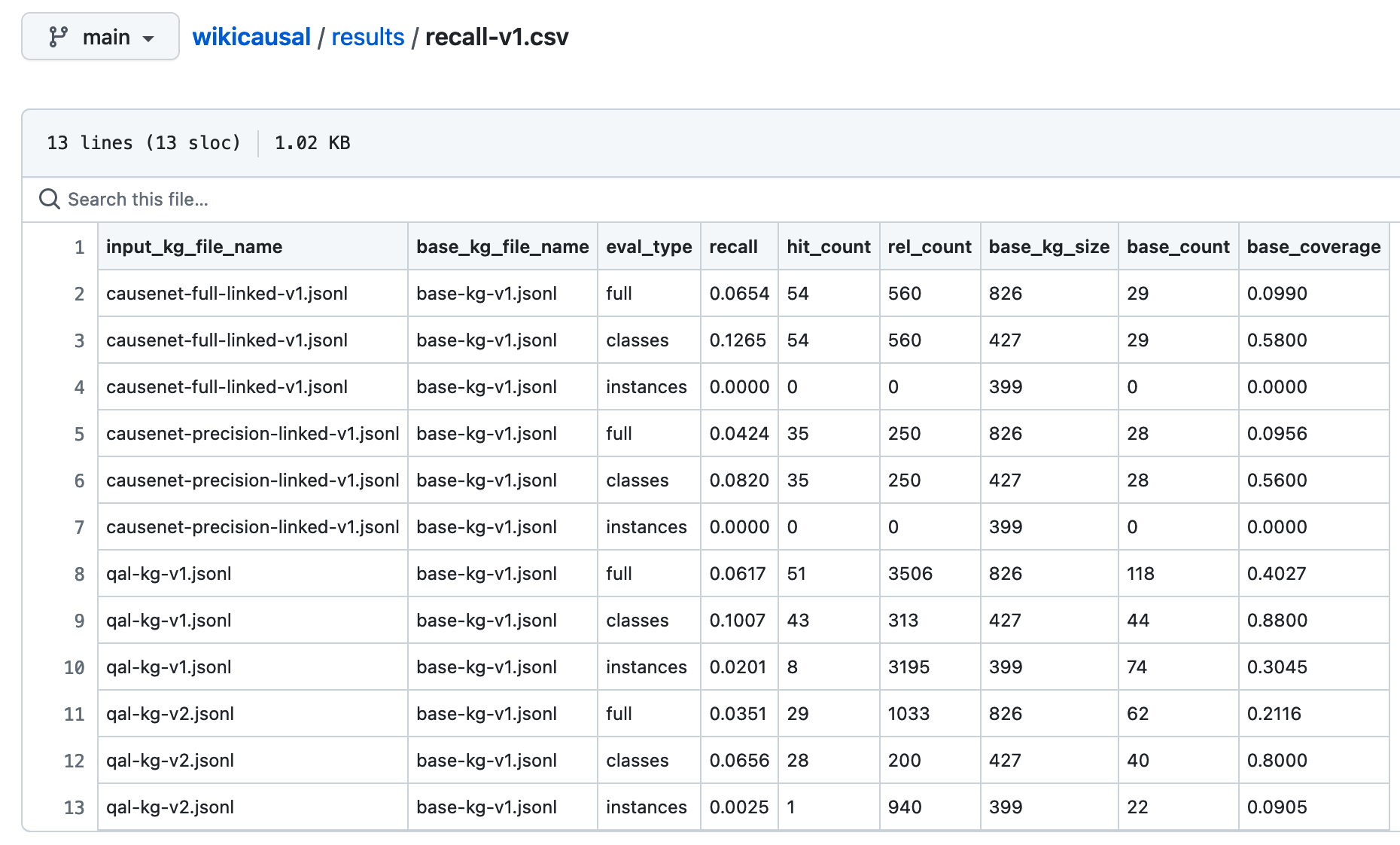Image resolution: width=1400 pixels, height=845 pixels.
Task: Click the git branch icon
Action: click(x=58, y=37)
